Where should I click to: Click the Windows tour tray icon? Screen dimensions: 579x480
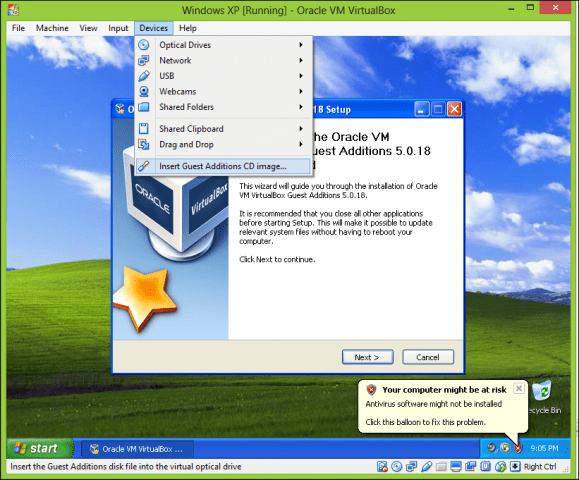[x=505, y=448]
